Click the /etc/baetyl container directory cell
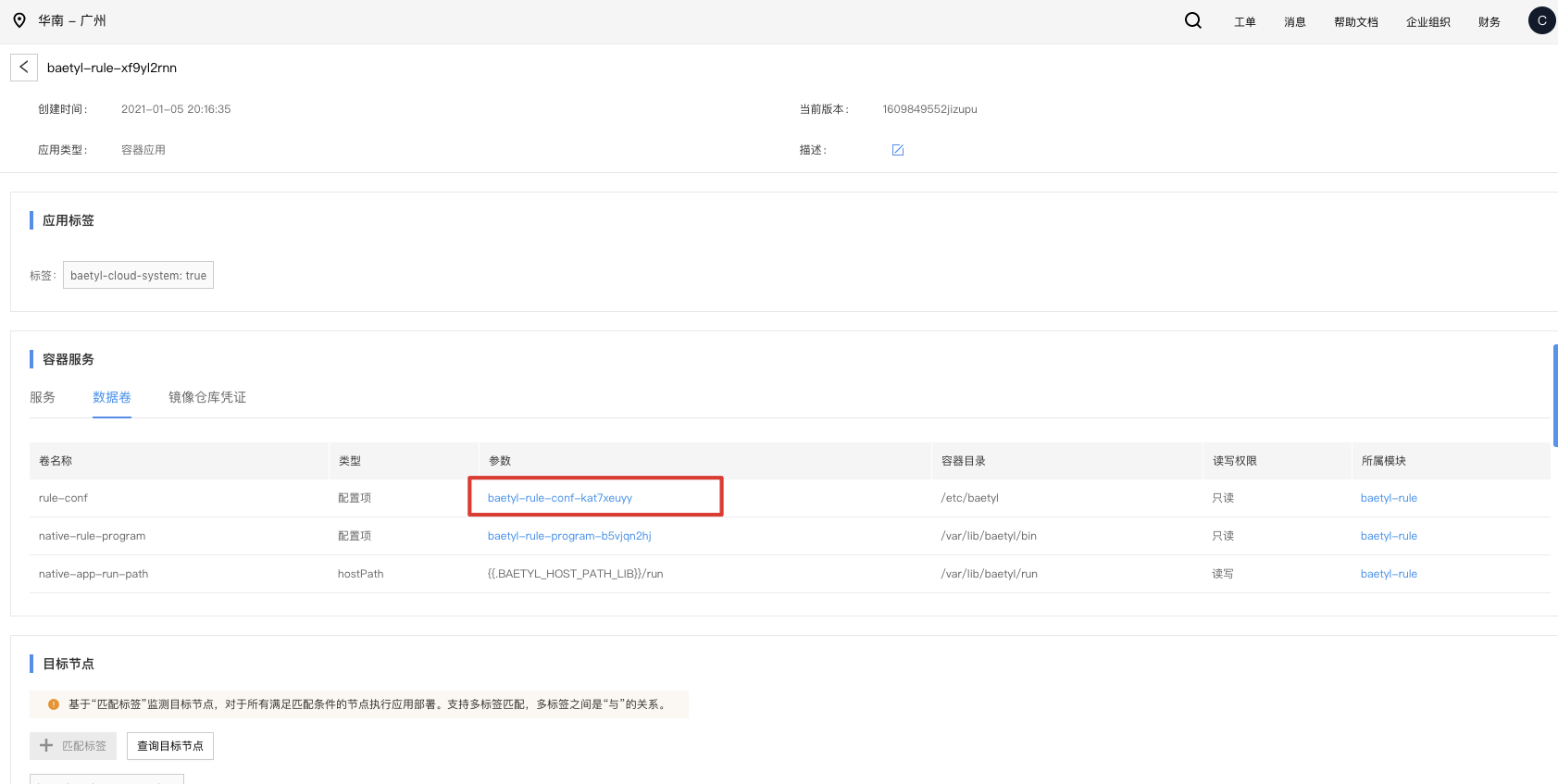 970,498
